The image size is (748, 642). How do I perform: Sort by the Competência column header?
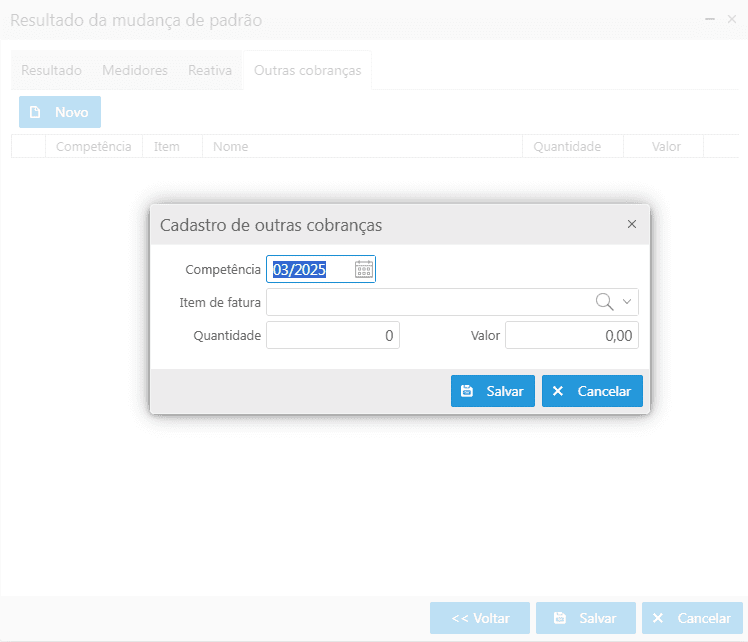[x=93, y=147]
